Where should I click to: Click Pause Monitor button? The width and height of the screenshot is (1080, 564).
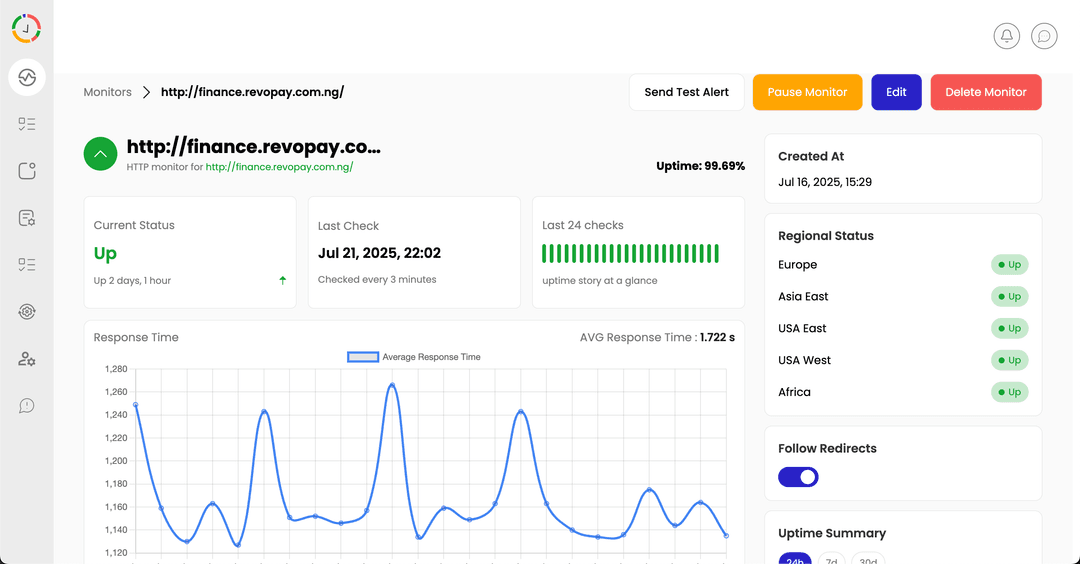click(807, 92)
